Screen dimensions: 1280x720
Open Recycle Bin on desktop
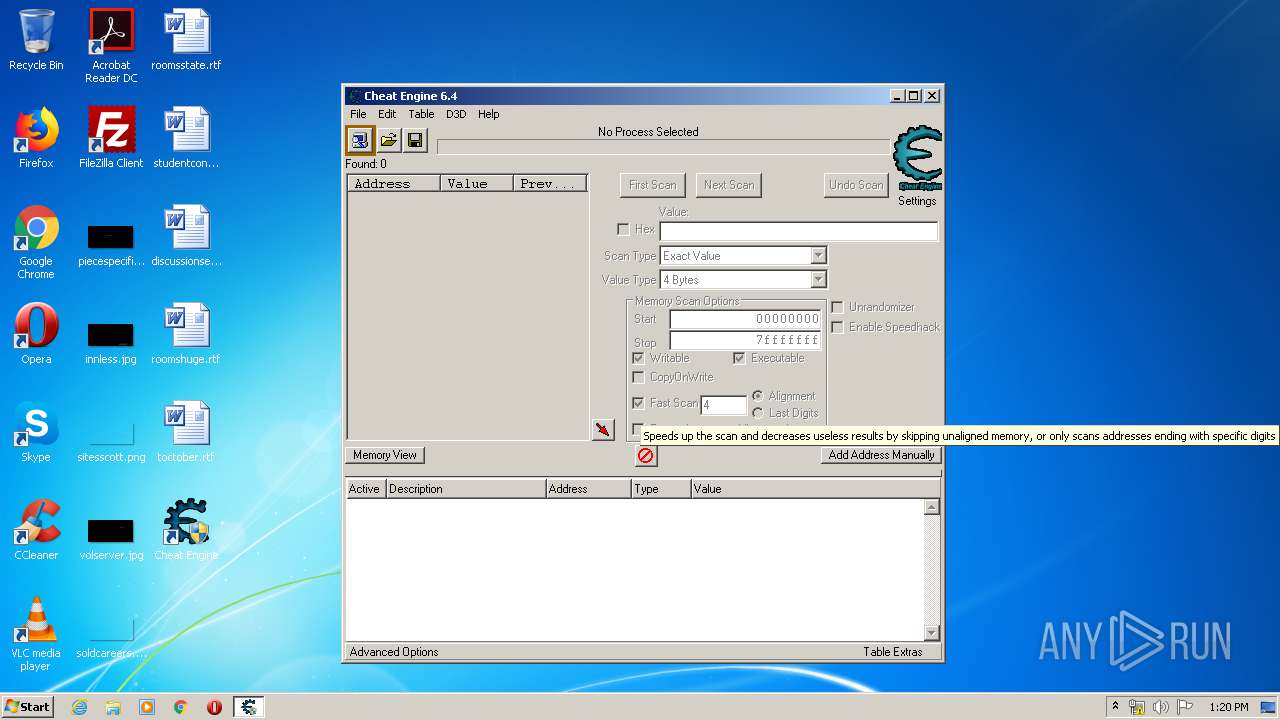[36, 40]
